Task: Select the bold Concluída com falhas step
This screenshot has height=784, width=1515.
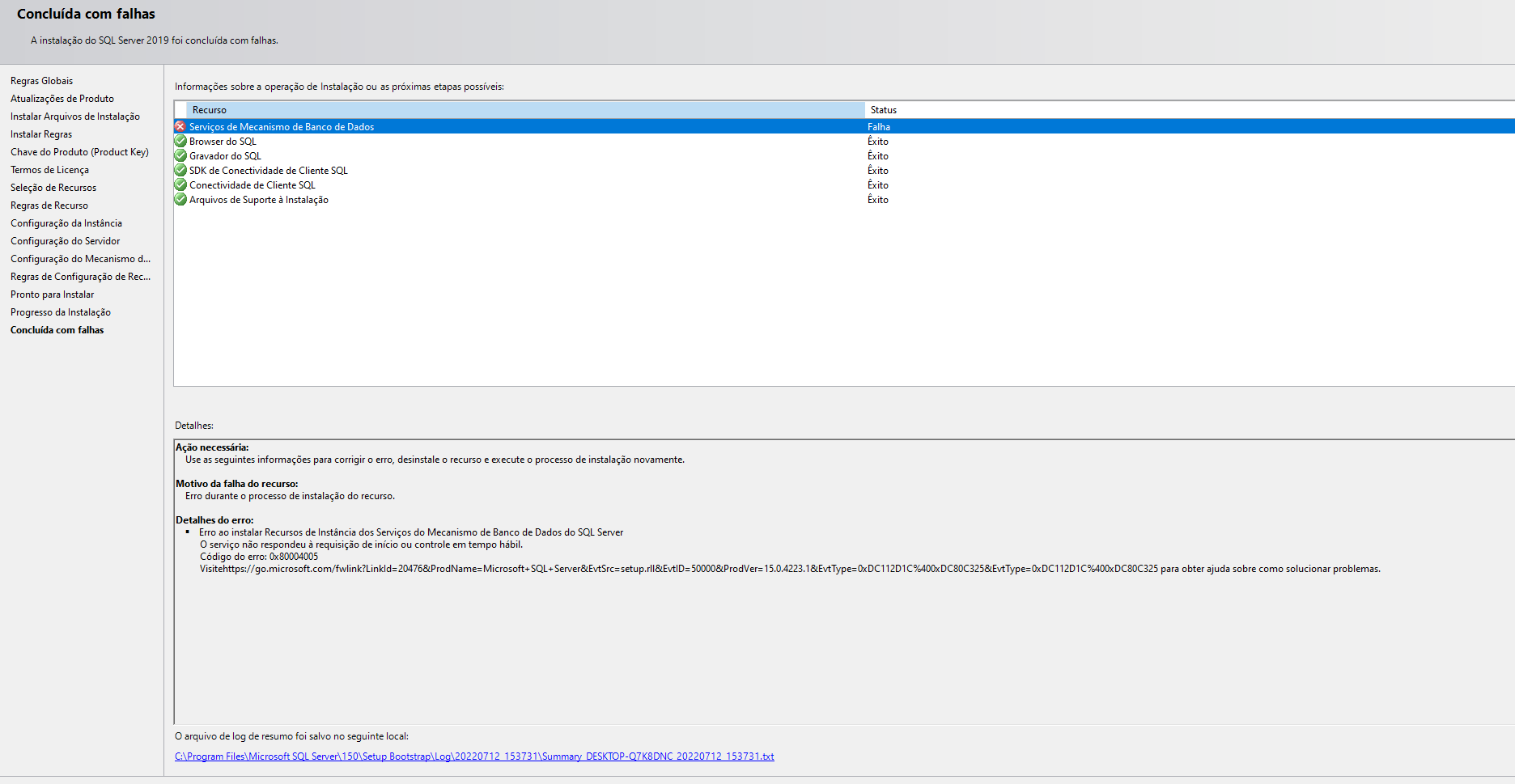Action: point(57,330)
